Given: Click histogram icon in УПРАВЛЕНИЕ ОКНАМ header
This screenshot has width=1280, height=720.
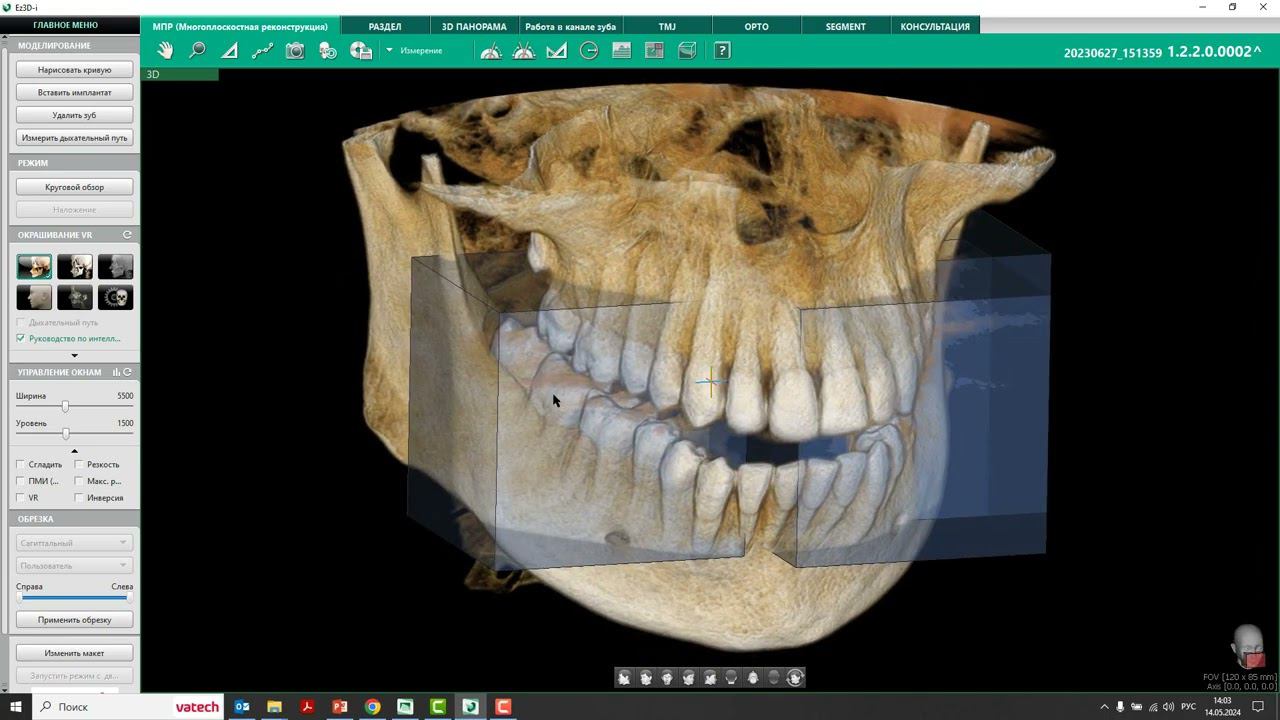Looking at the screenshot, I should 117,372.
